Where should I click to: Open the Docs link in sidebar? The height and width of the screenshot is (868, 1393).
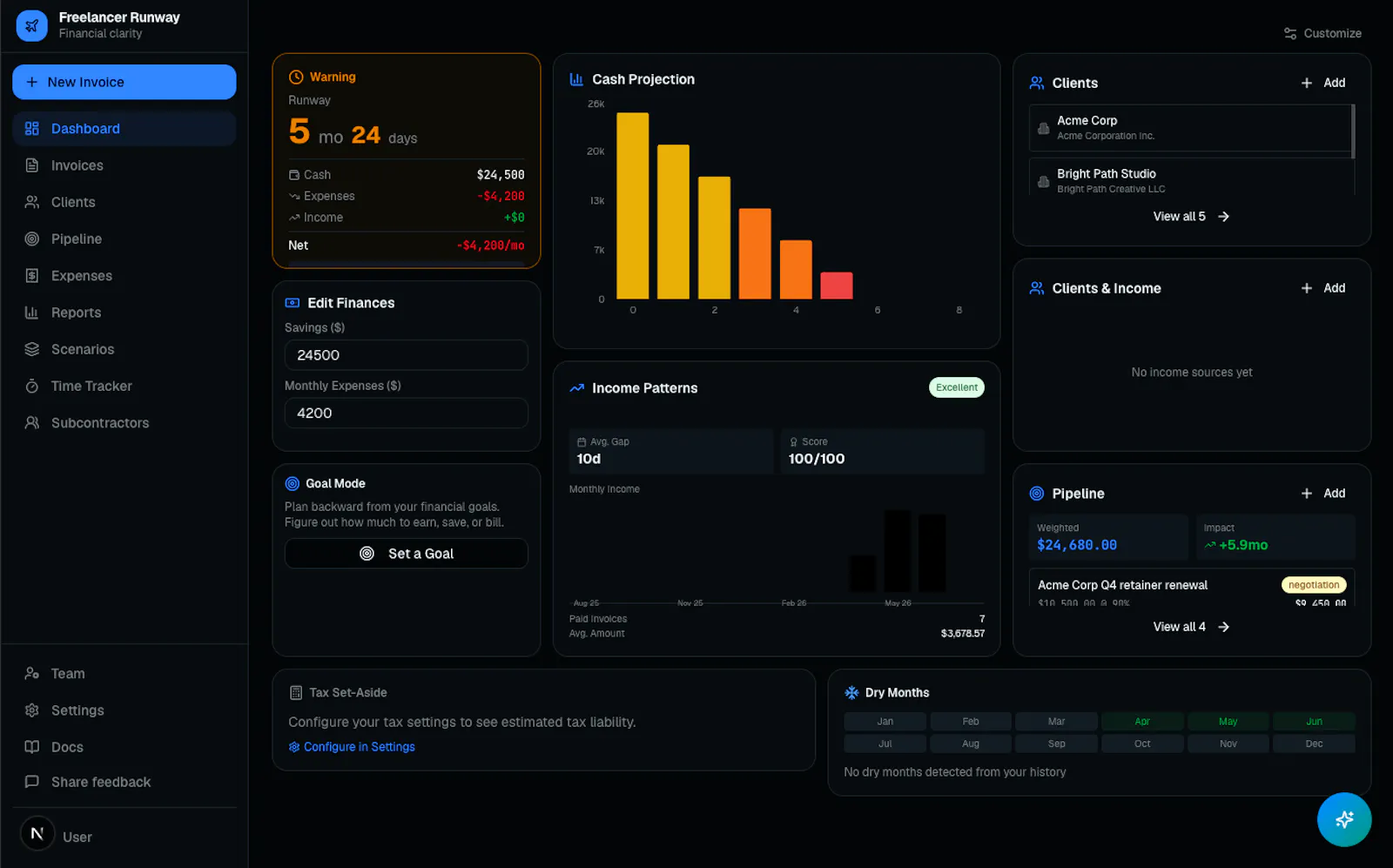click(124, 747)
